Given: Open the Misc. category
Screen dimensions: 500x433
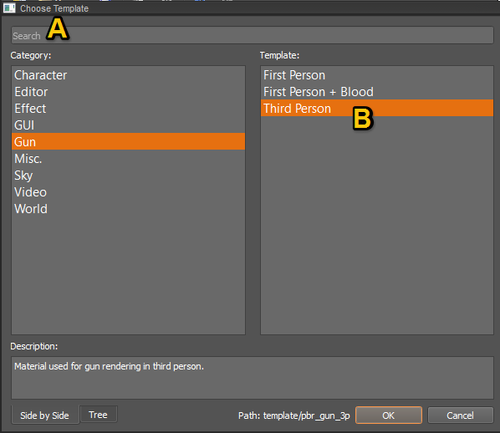Looking at the screenshot, I should (x=128, y=159).
